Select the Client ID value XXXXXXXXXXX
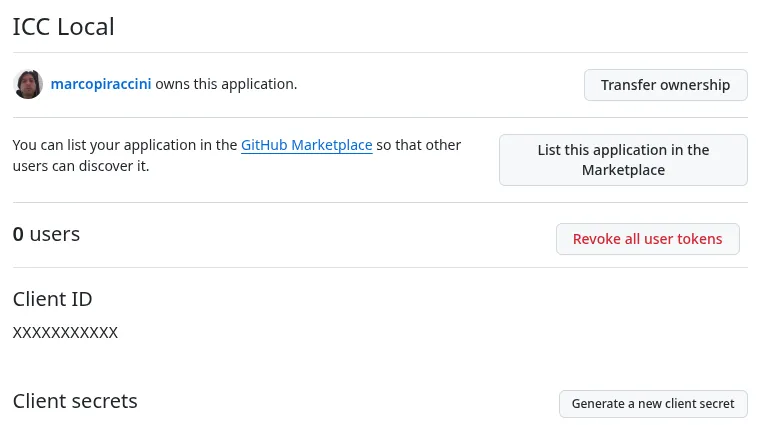Image resolution: width=769 pixels, height=425 pixels. click(65, 332)
